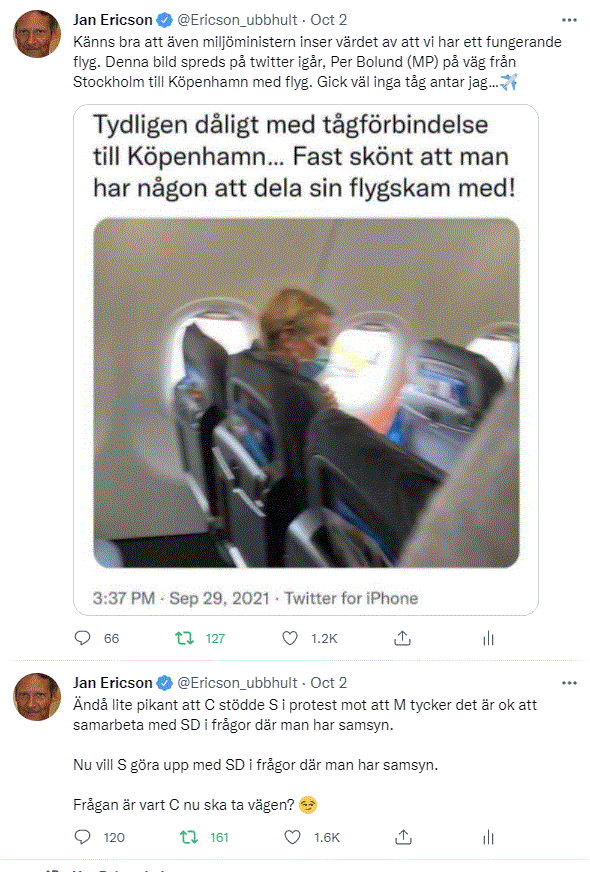Open Jan Ericson name on second tweet
Image resolution: width=590 pixels, height=872 pixels.
coord(113,683)
